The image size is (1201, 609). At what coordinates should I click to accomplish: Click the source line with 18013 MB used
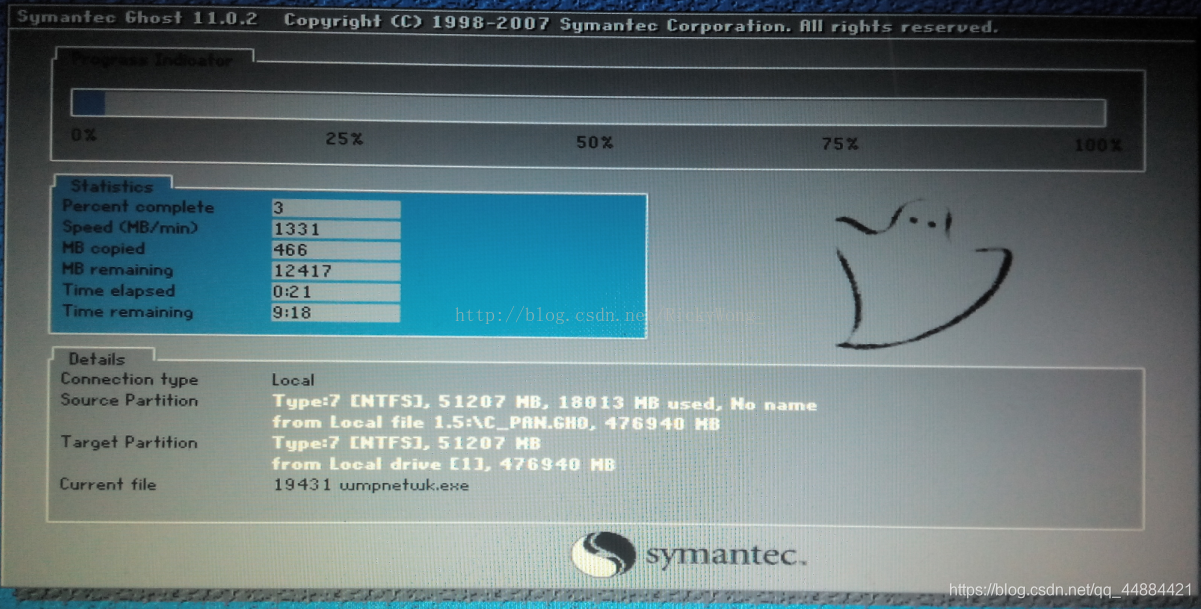tap(544, 403)
